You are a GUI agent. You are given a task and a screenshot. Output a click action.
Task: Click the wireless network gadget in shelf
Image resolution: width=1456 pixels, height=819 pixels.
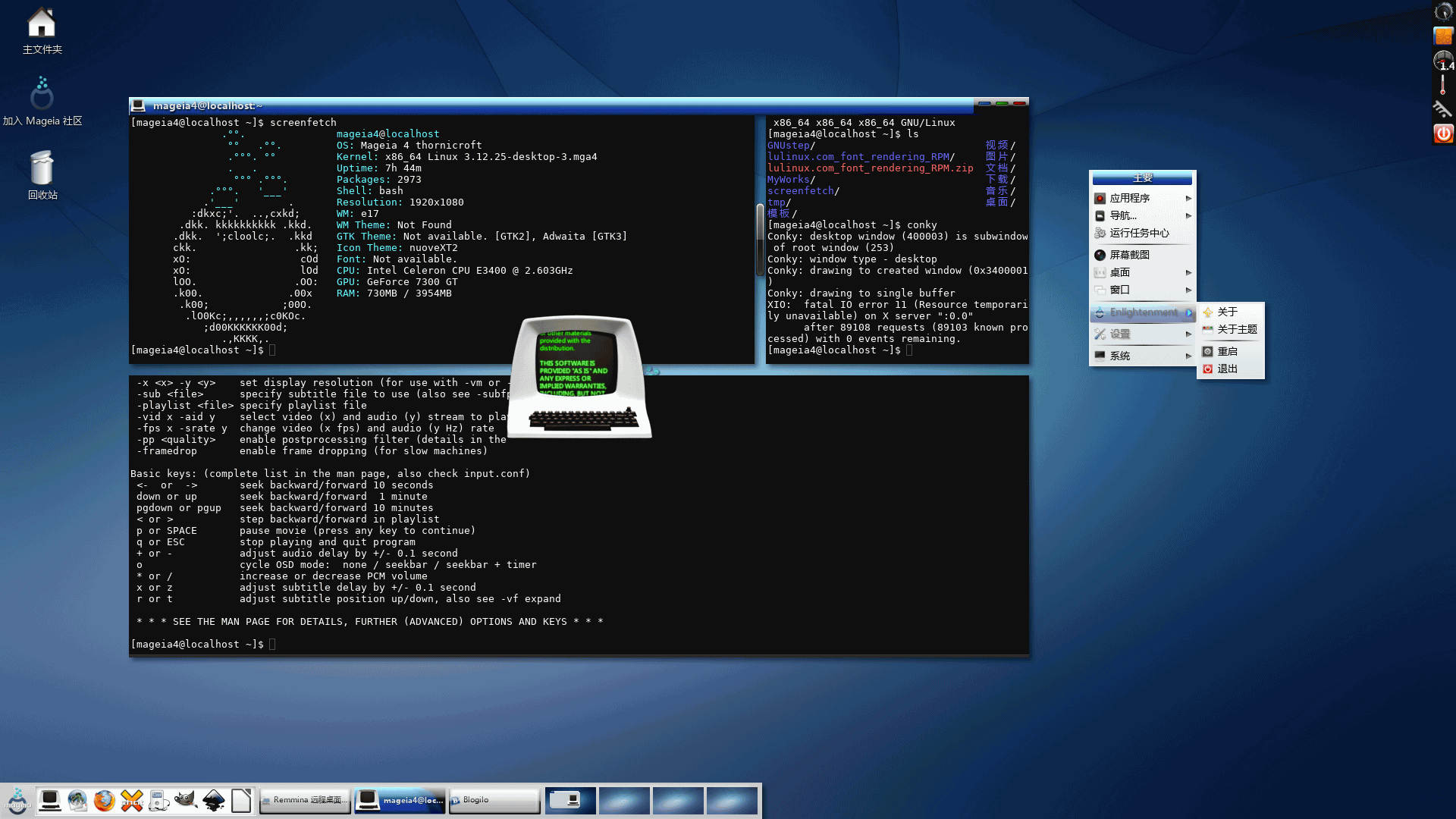[x=1443, y=109]
